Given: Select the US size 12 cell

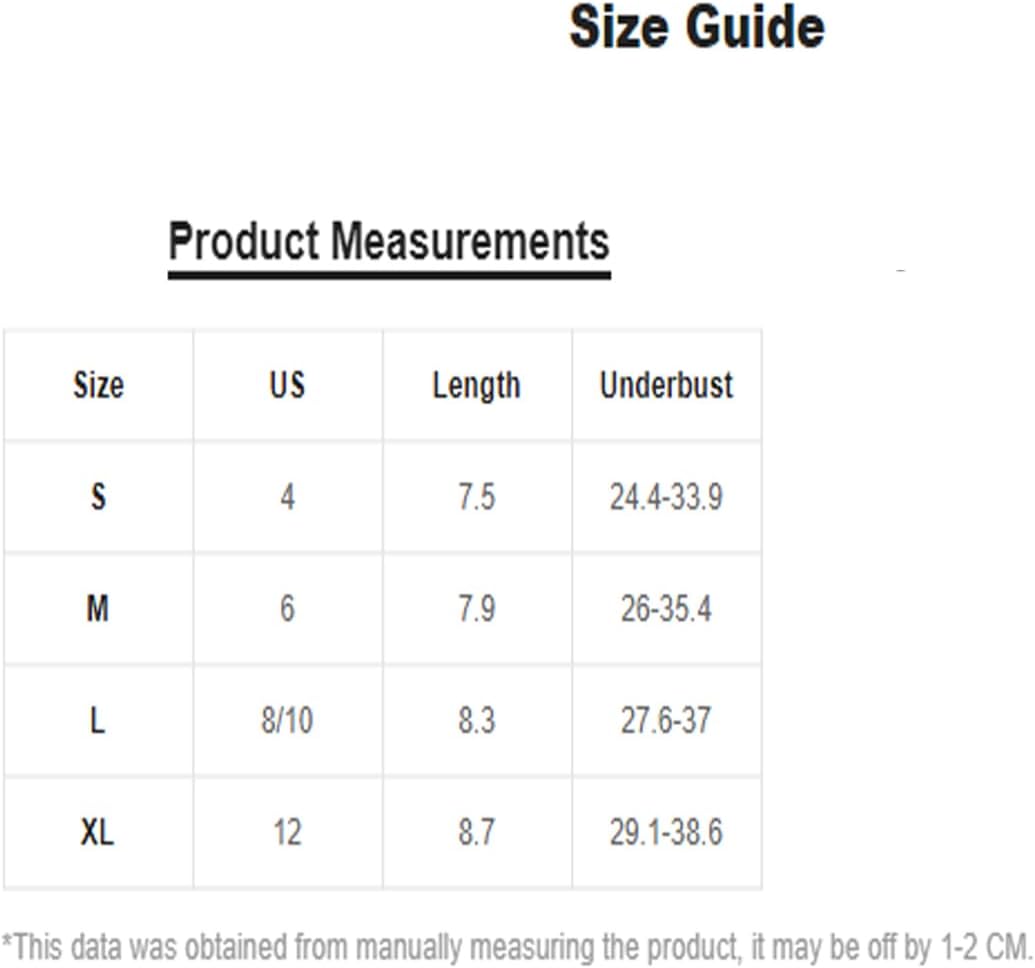Looking at the screenshot, I should [x=287, y=832].
